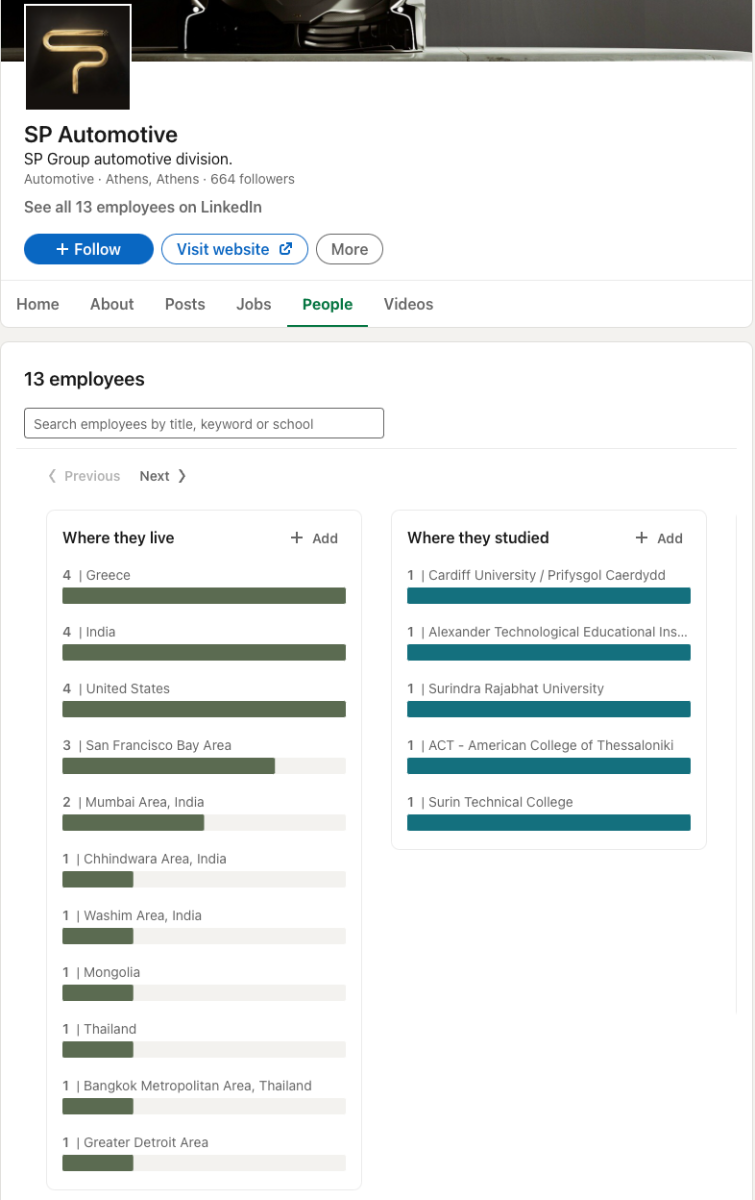Open the More options button
The image size is (755, 1200).
[x=349, y=249]
